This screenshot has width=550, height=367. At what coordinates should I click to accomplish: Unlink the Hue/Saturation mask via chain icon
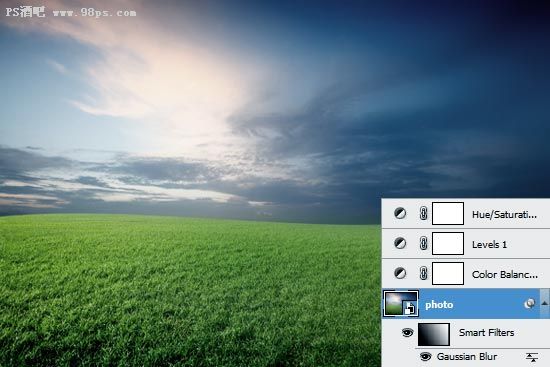[x=423, y=213]
